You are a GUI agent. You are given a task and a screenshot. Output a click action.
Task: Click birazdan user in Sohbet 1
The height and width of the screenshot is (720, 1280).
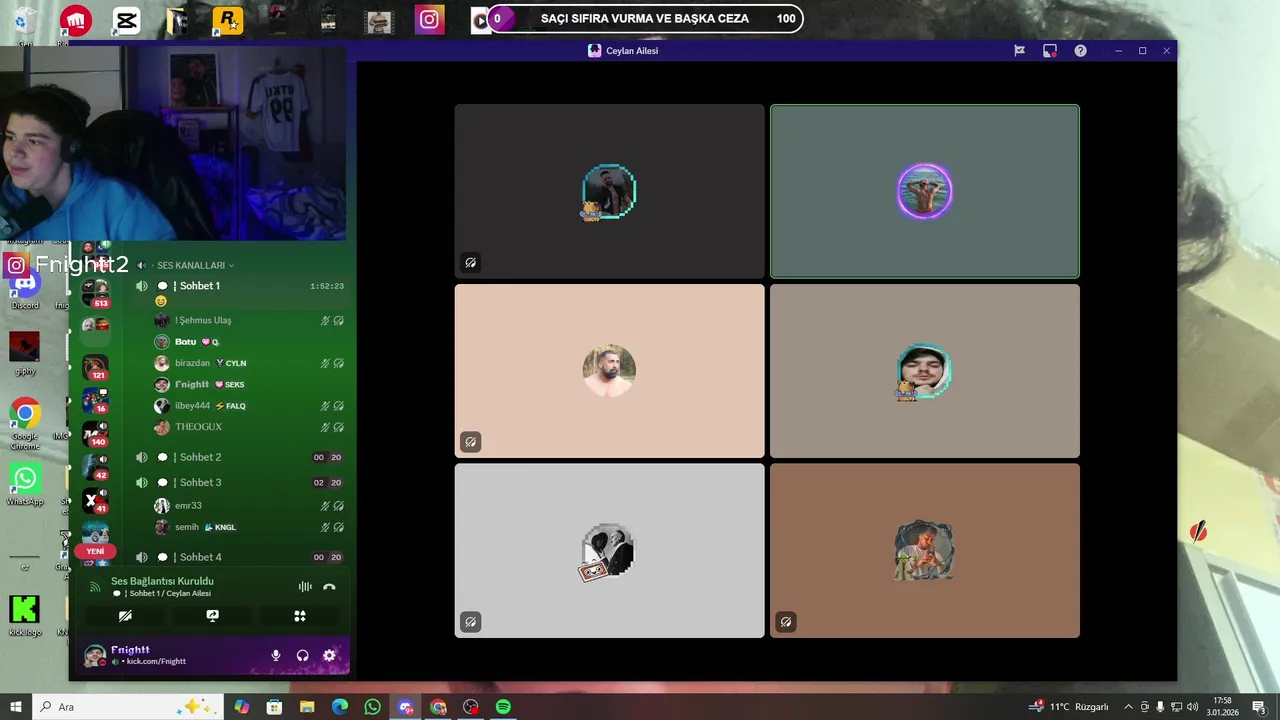(x=250, y=363)
